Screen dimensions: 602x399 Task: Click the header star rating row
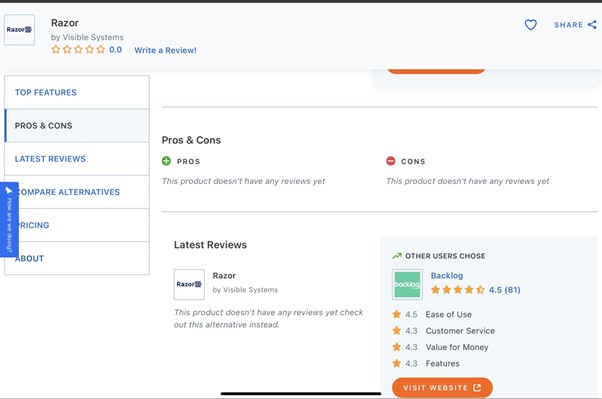point(78,50)
